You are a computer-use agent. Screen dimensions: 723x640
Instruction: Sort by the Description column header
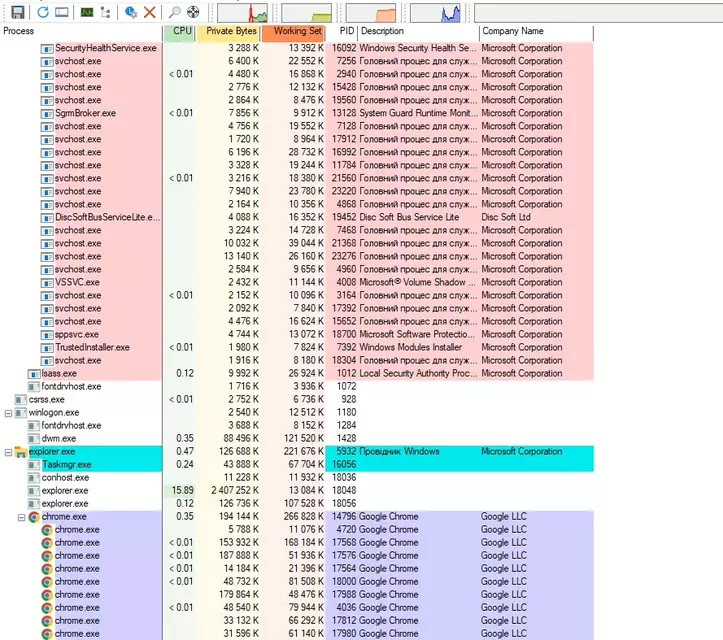[418, 31]
